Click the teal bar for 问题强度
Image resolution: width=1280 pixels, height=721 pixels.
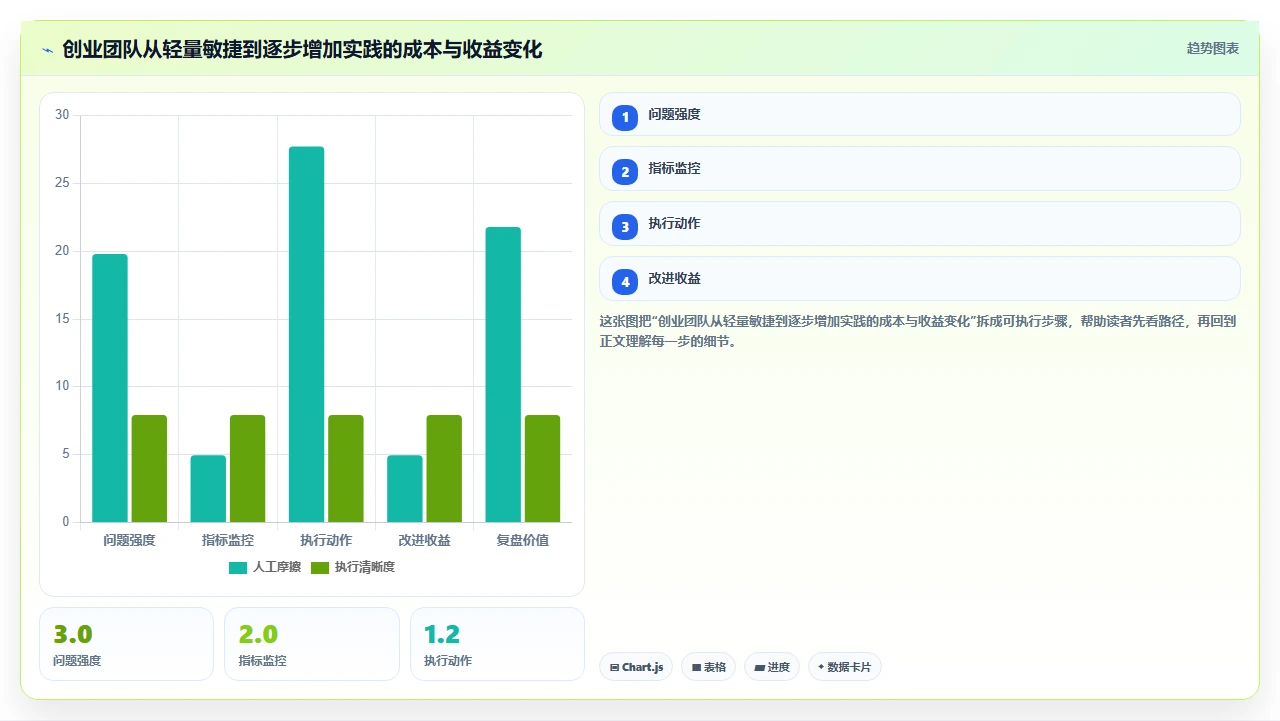110,388
